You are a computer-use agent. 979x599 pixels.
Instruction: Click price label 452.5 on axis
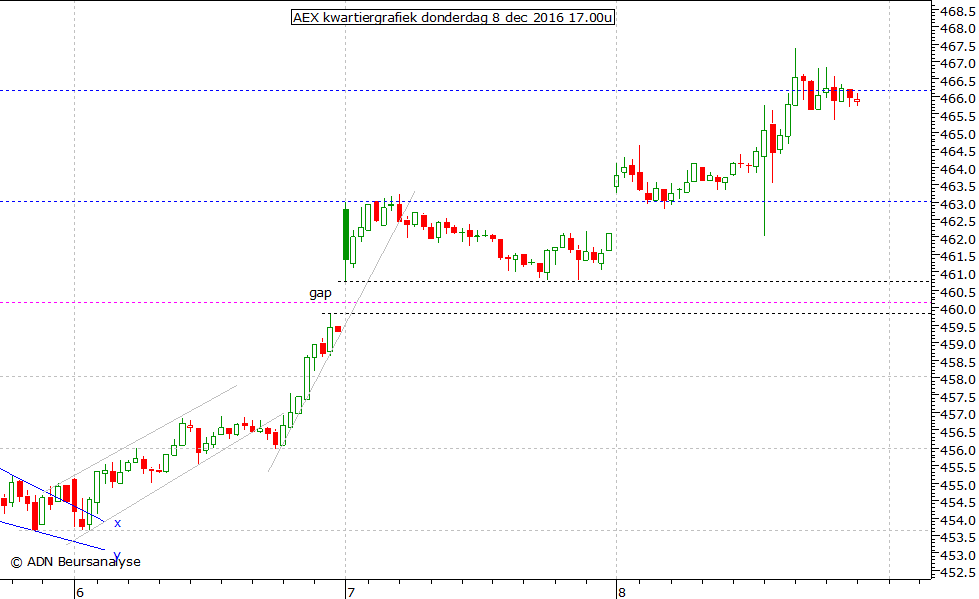(x=958, y=573)
